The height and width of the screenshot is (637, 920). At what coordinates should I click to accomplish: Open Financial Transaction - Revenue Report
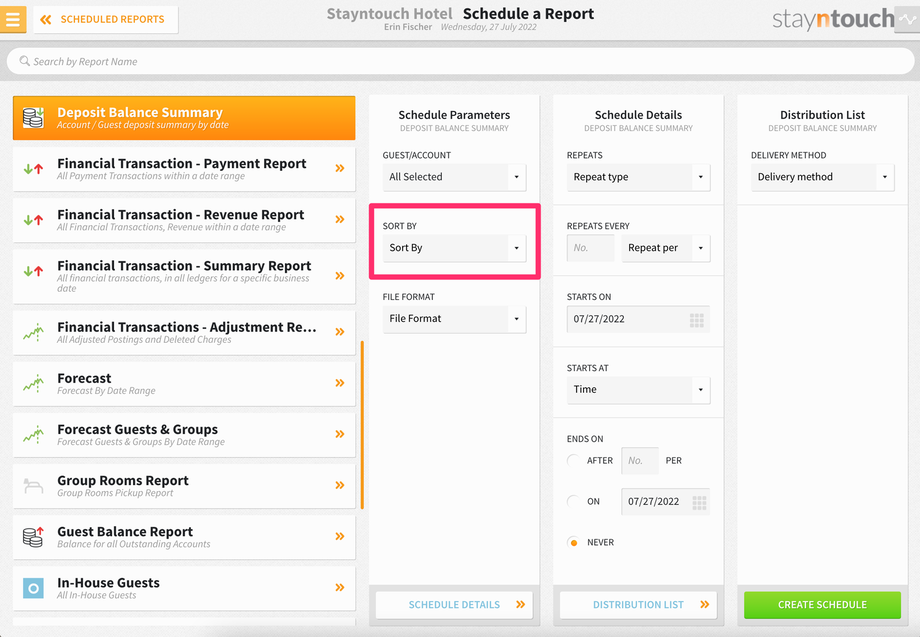pos(184,220)
